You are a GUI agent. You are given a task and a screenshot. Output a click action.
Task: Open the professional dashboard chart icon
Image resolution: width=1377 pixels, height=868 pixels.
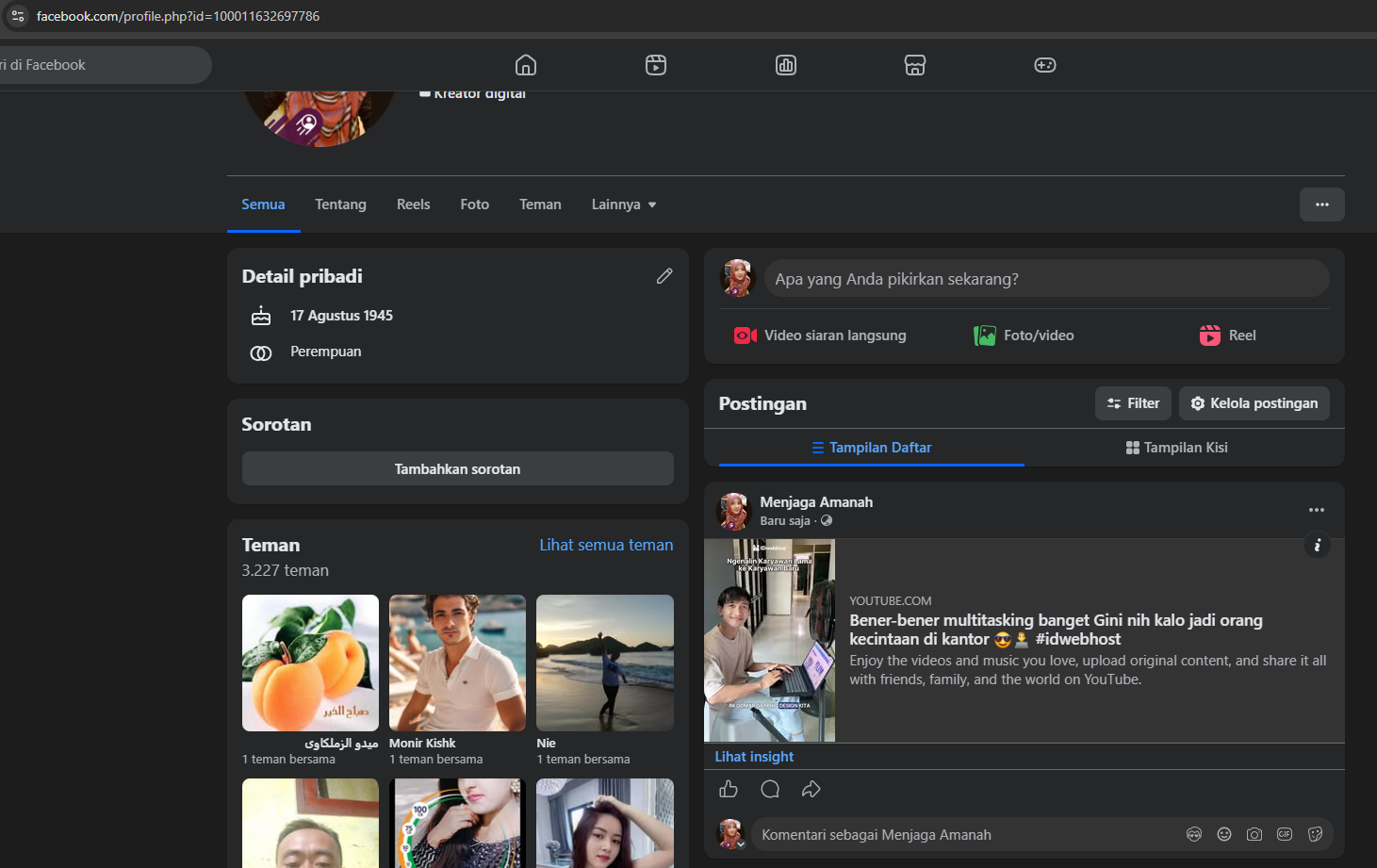tap(786, 65)
